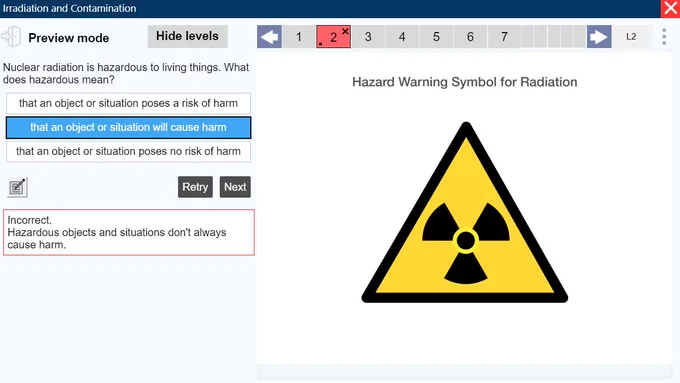This screenshot has width=680, height=383.
Task: Go to next question with right arrow
Action: pyautogui.click(x=599, y=37)
